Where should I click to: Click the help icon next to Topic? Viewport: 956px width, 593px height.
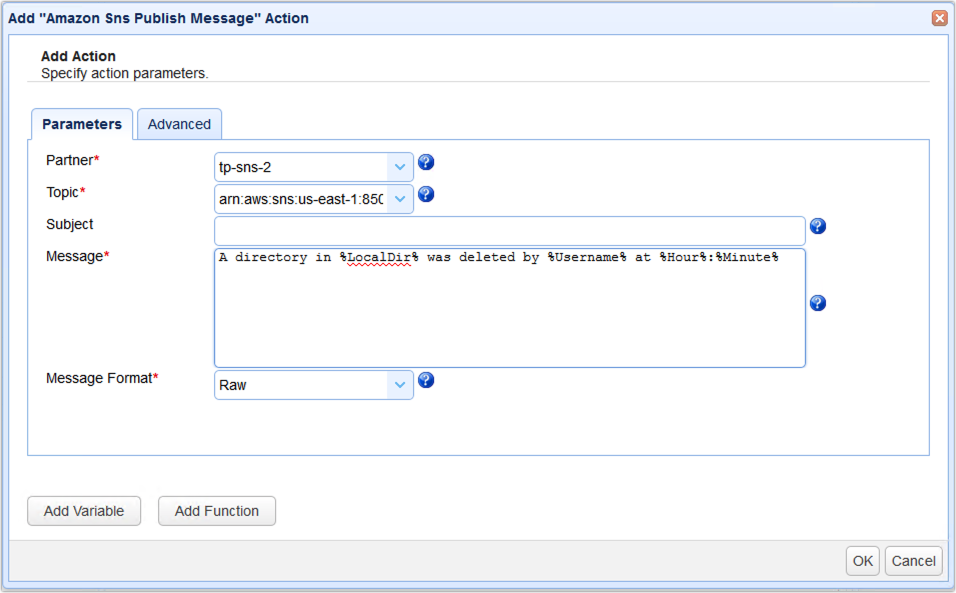pos(426,195)
